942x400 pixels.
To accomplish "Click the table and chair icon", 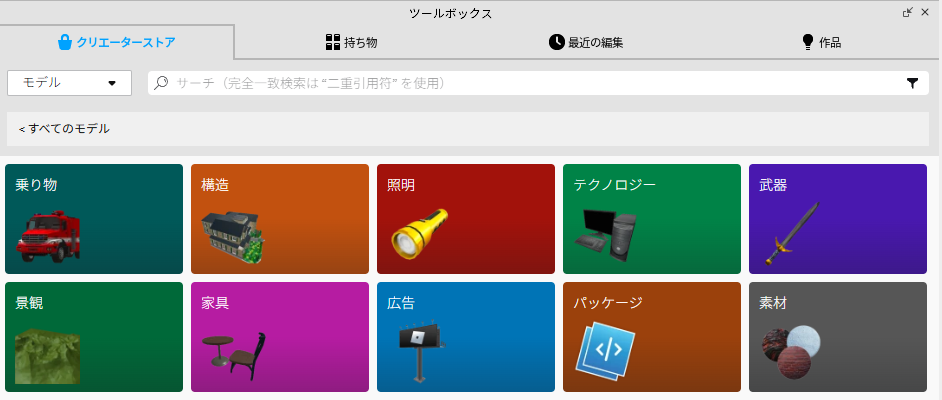I will [x=234, y=355].
